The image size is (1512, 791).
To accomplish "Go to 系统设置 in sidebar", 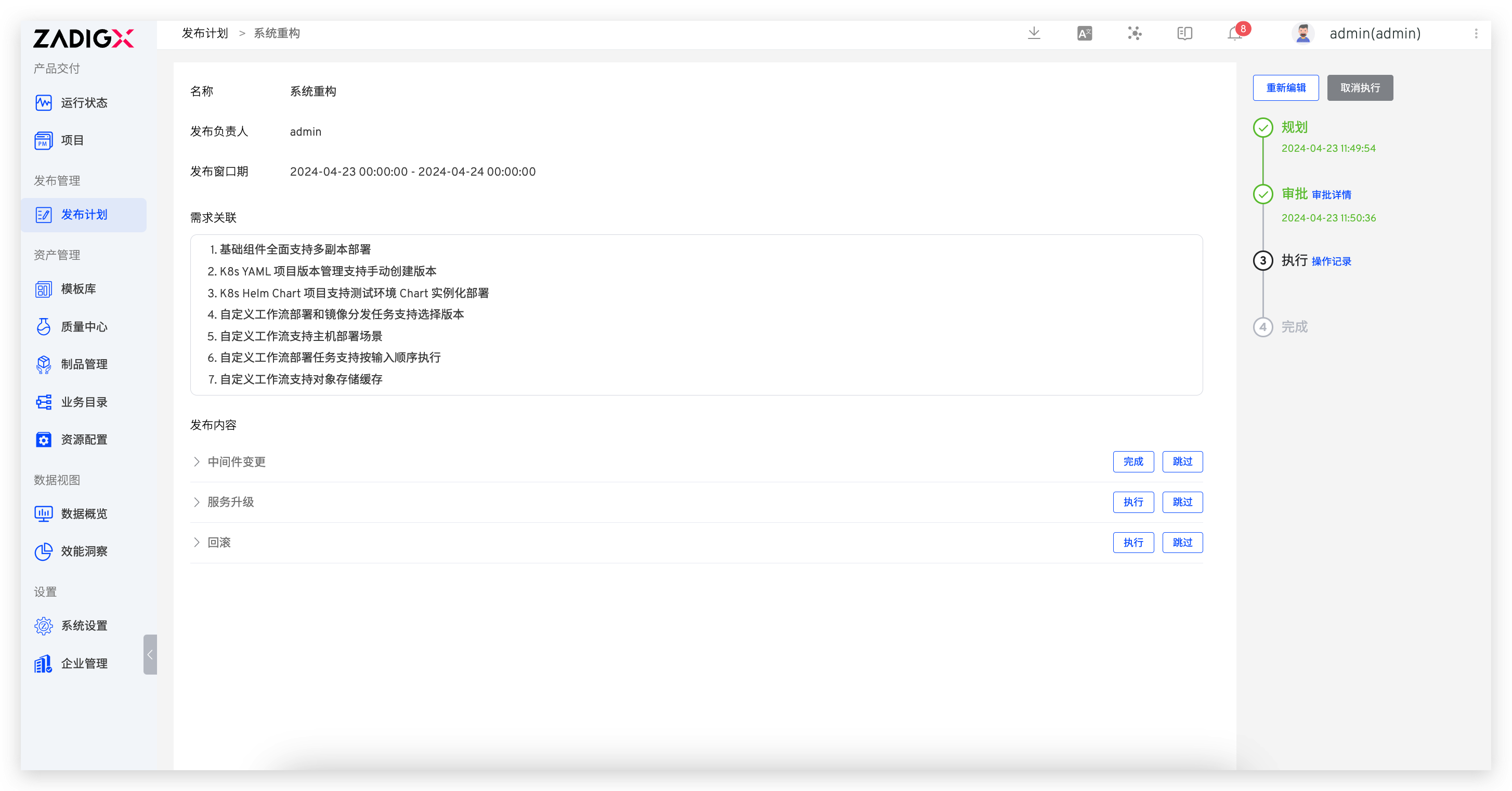I will (x=84, y=626).
